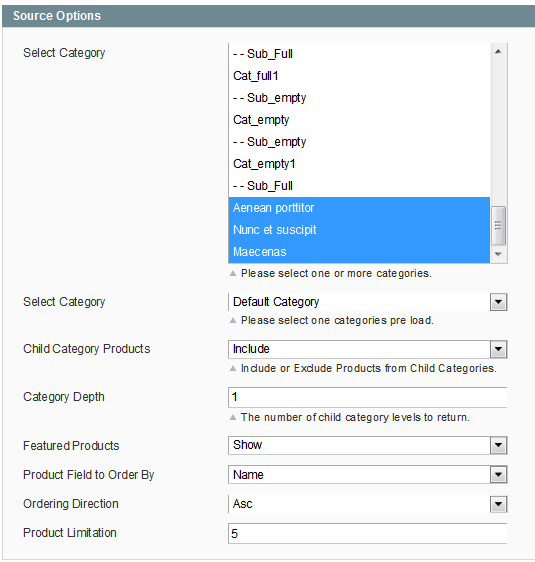
Task: Pick the topmost Sub_Full list entry
Action: tap(359, 54)
